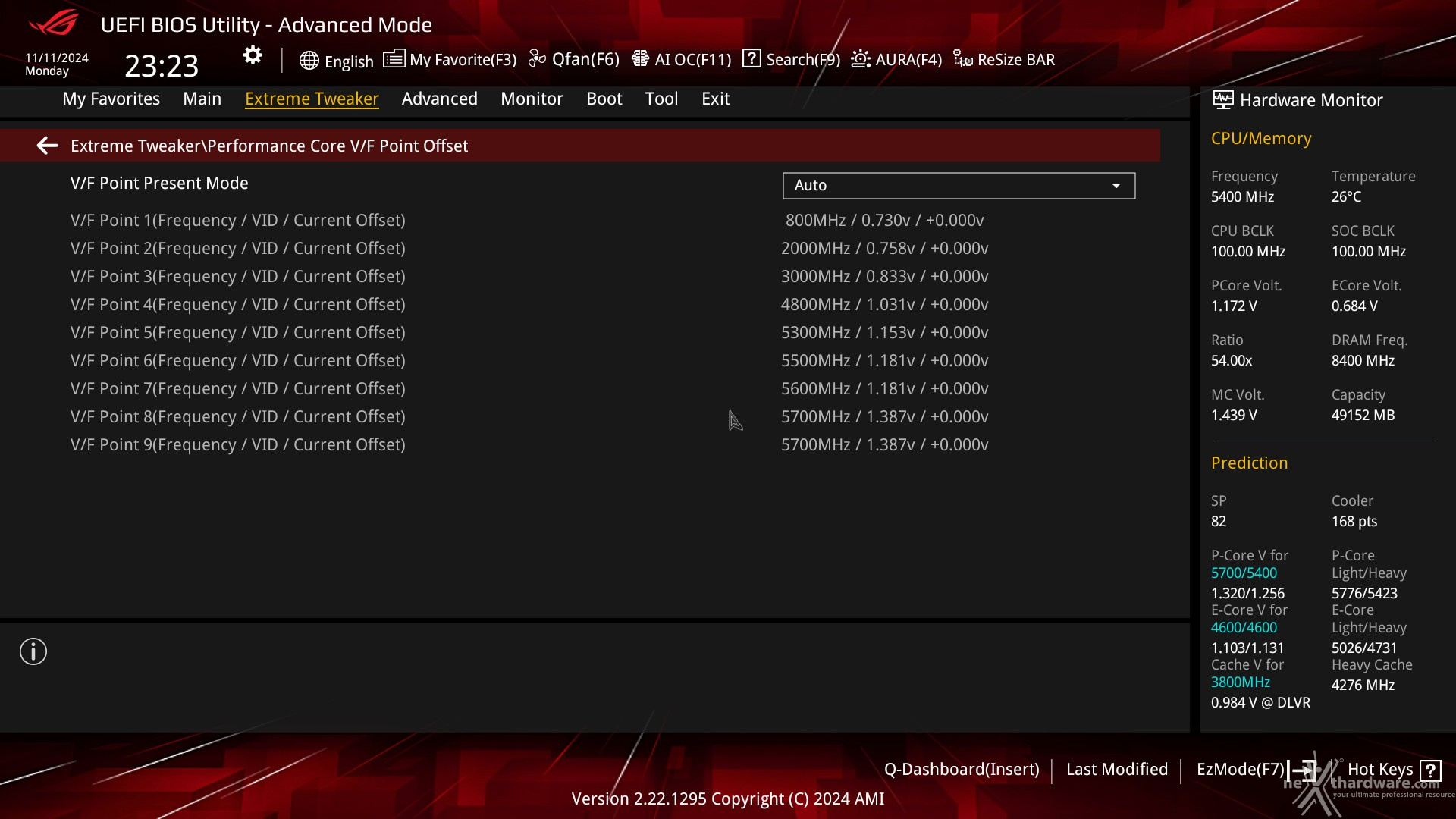This screenshot has width=1456, height=819.
Task: Launch Qfan(F6) control
Action: tap(585, 59)
